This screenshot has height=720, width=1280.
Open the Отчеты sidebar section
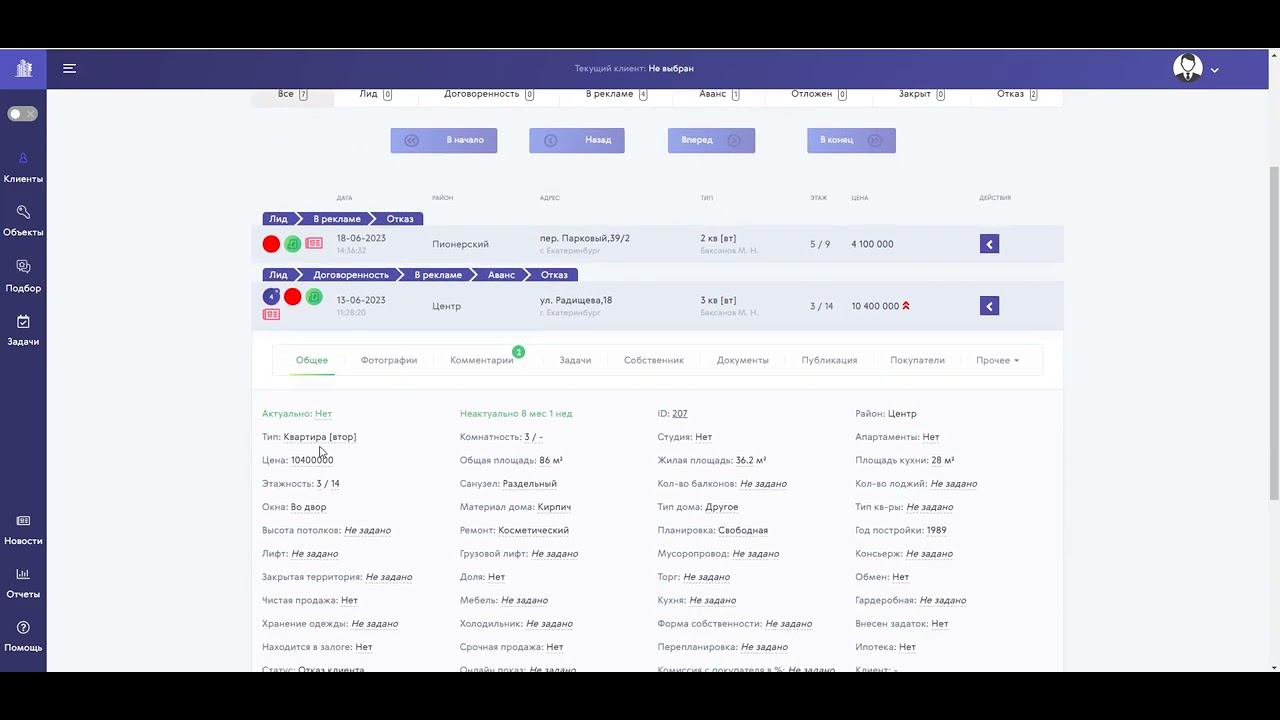pyautogui.click(x=23, y=583)
